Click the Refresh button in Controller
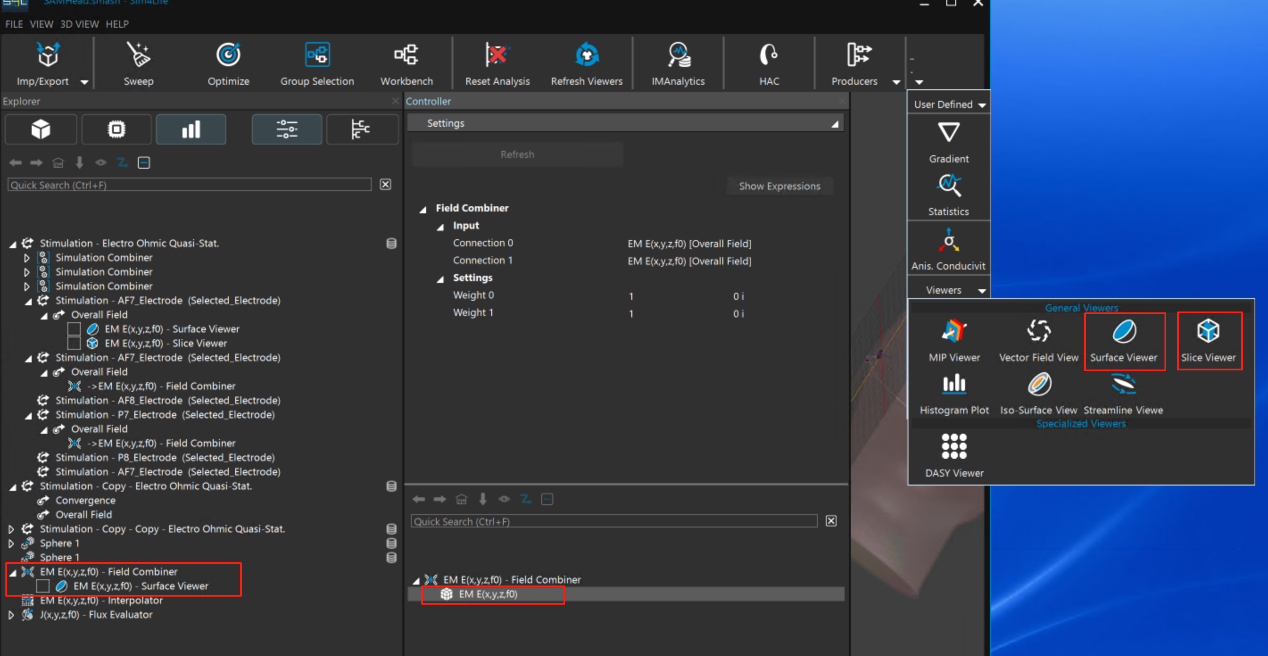The width and height of the screenshot is (1268, 656). 517,155
